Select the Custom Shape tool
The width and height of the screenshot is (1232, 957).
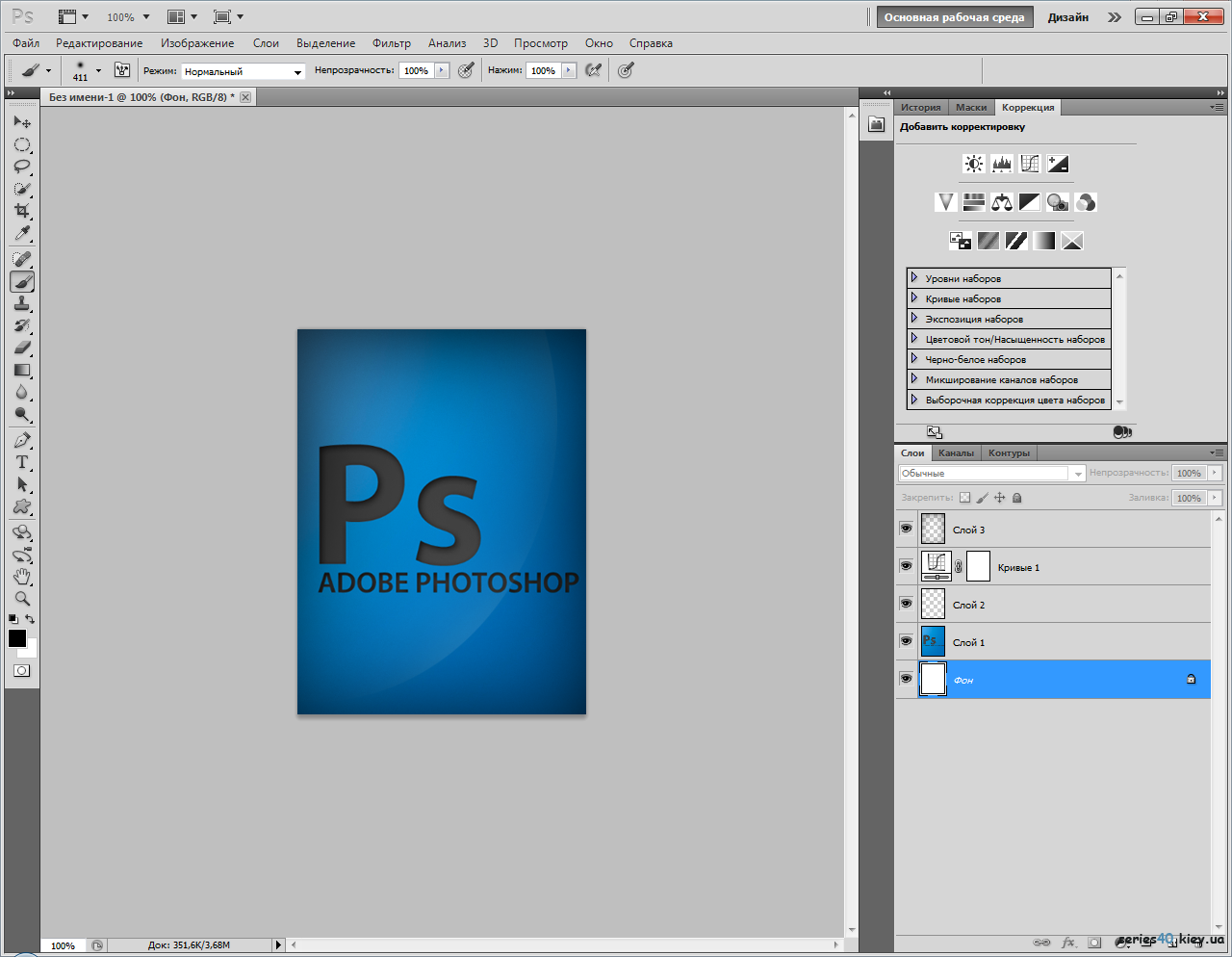coord(22,506)
